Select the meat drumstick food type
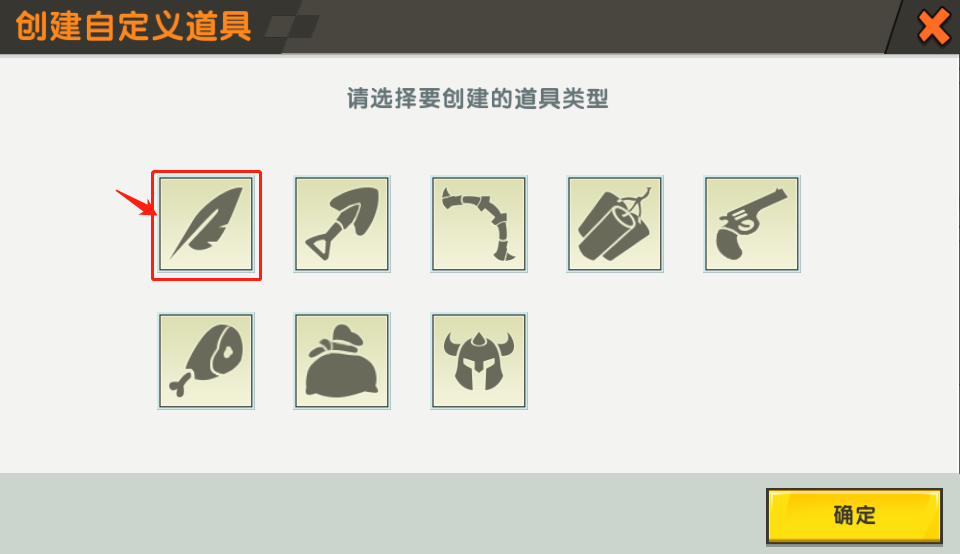Screen dimensions: 960x554 pos(206,361)
